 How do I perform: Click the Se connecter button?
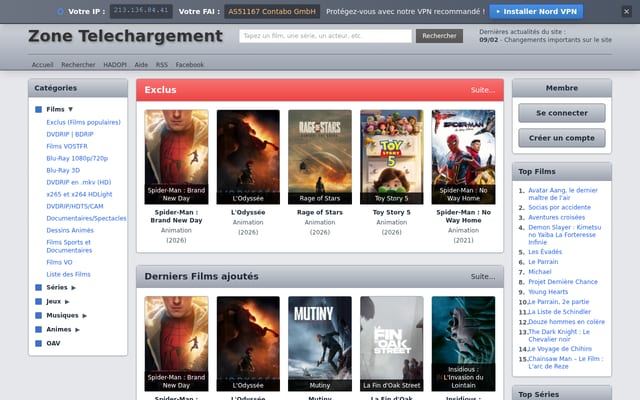(562, 113)
